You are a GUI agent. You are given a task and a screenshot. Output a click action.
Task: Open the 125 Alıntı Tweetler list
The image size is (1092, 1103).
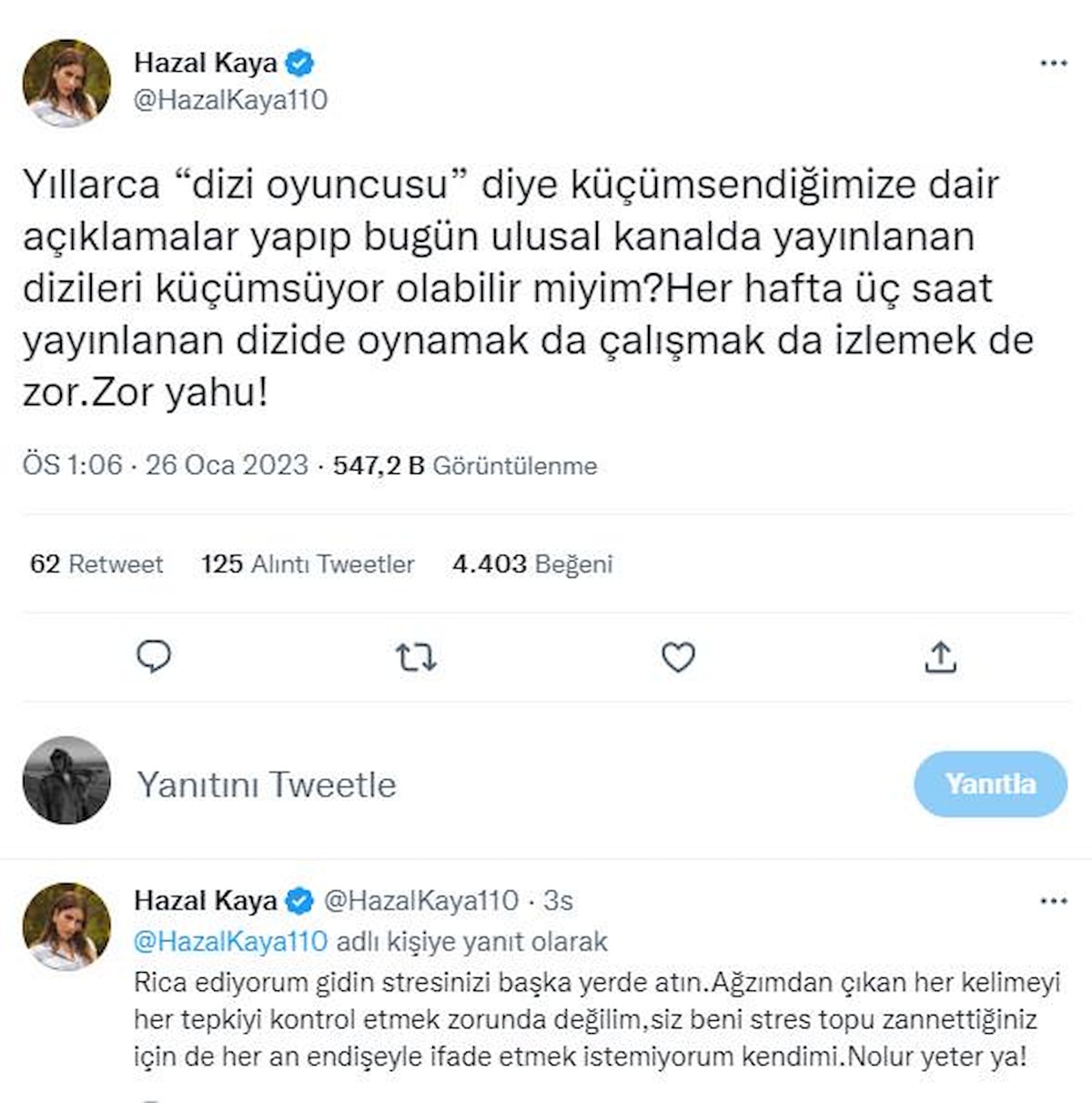[x=308, y=564]
